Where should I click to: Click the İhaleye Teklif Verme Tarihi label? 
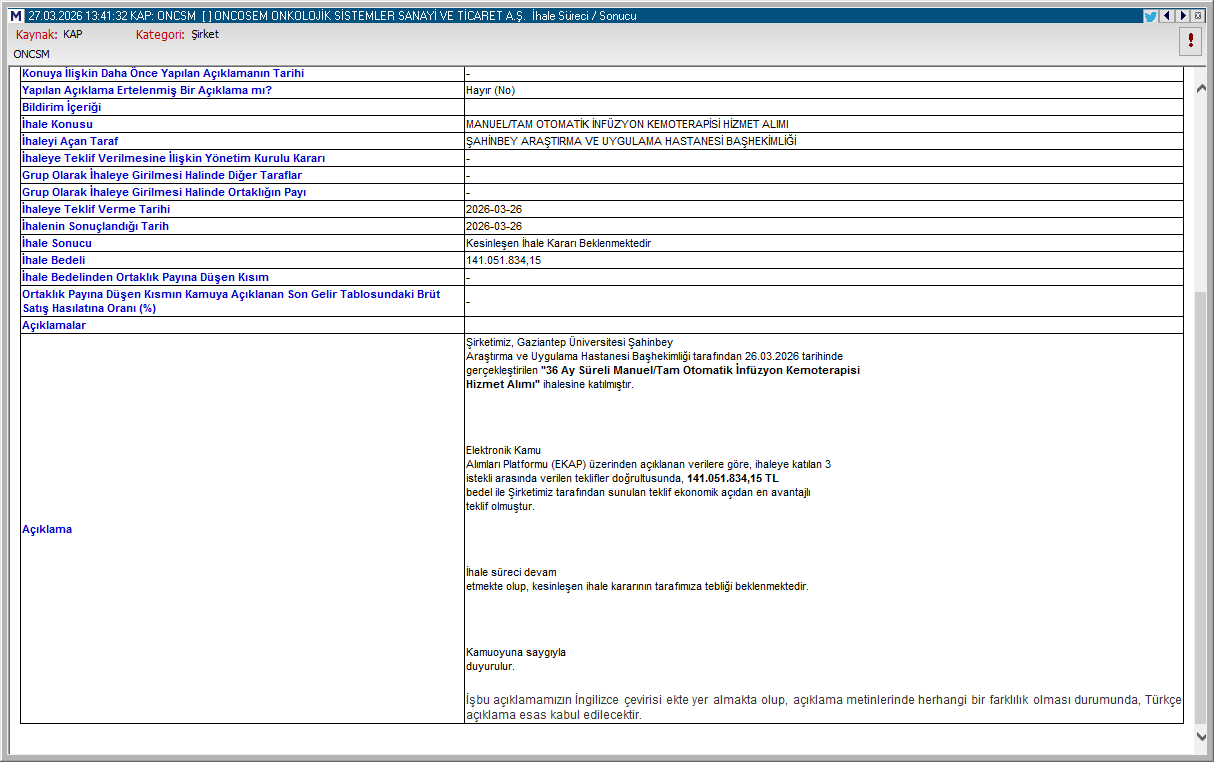96,209
